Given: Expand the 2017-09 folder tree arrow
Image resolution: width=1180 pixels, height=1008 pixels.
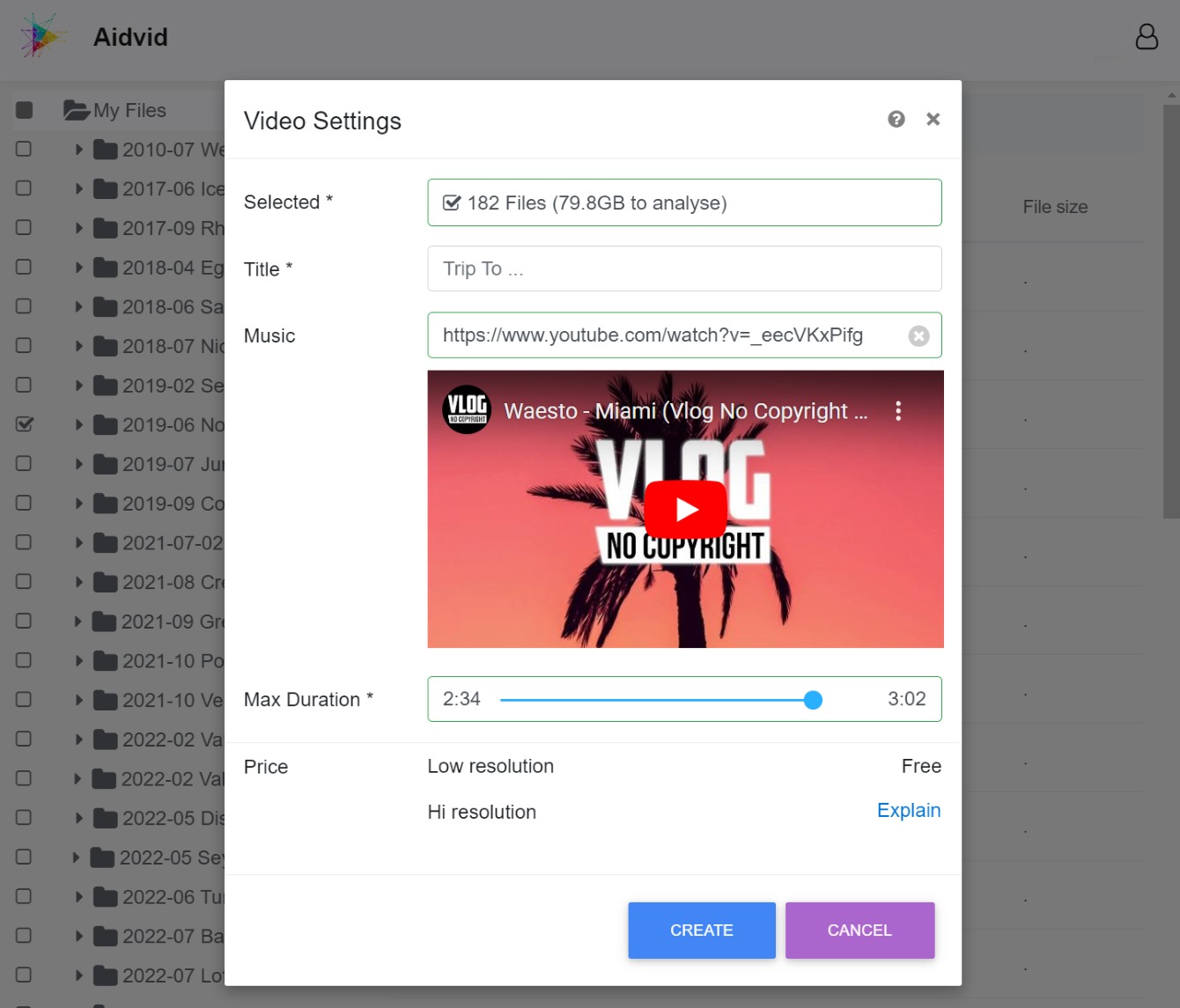Looking at the screenshot, I should click(78, 228).
